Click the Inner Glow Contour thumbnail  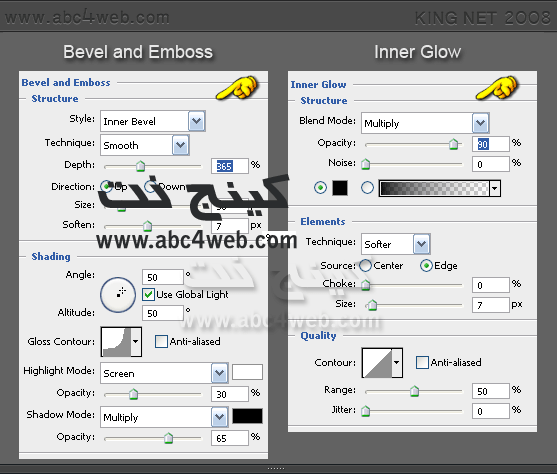point(377,363)
